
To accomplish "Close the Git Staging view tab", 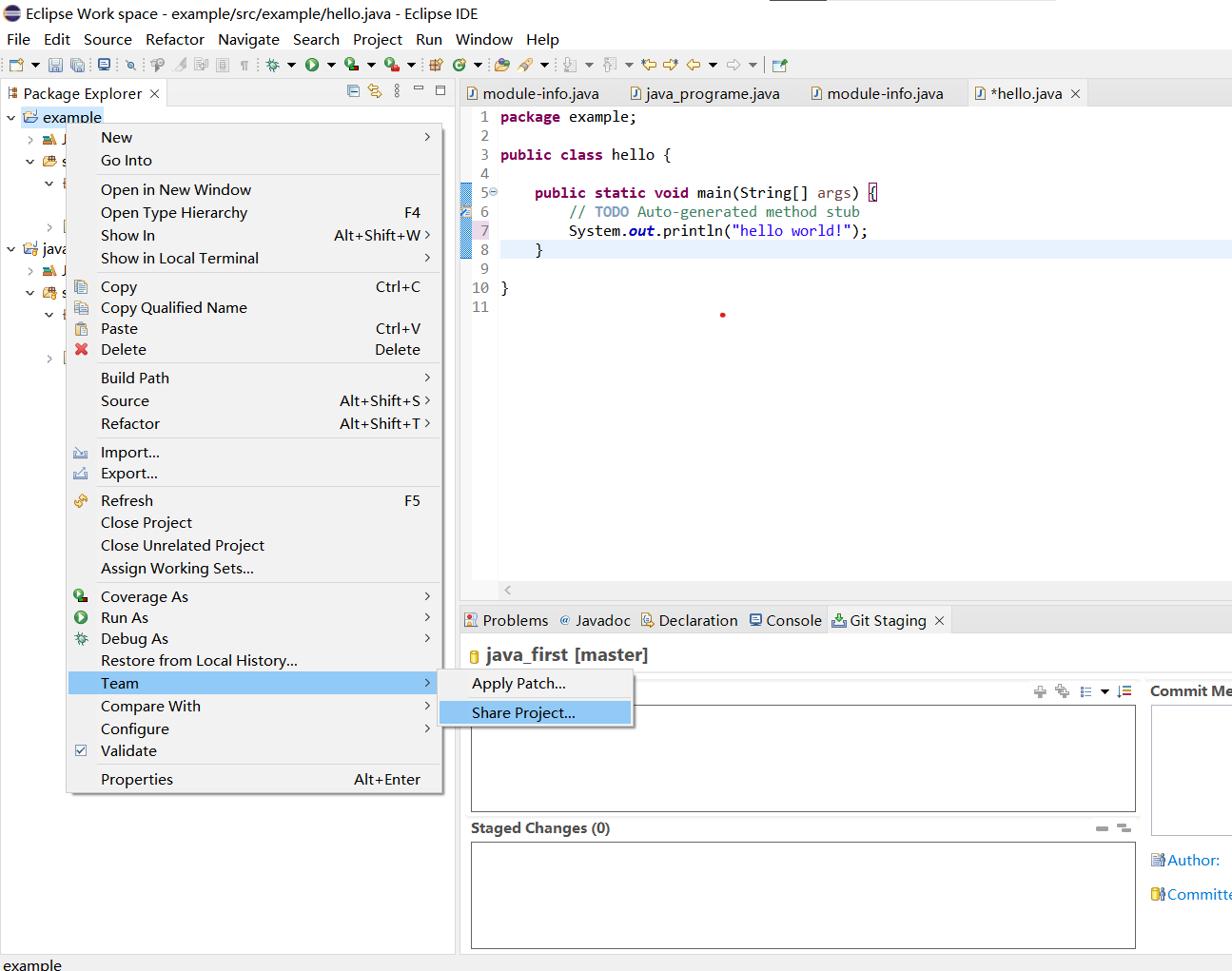I will click(x=939, y=620).
